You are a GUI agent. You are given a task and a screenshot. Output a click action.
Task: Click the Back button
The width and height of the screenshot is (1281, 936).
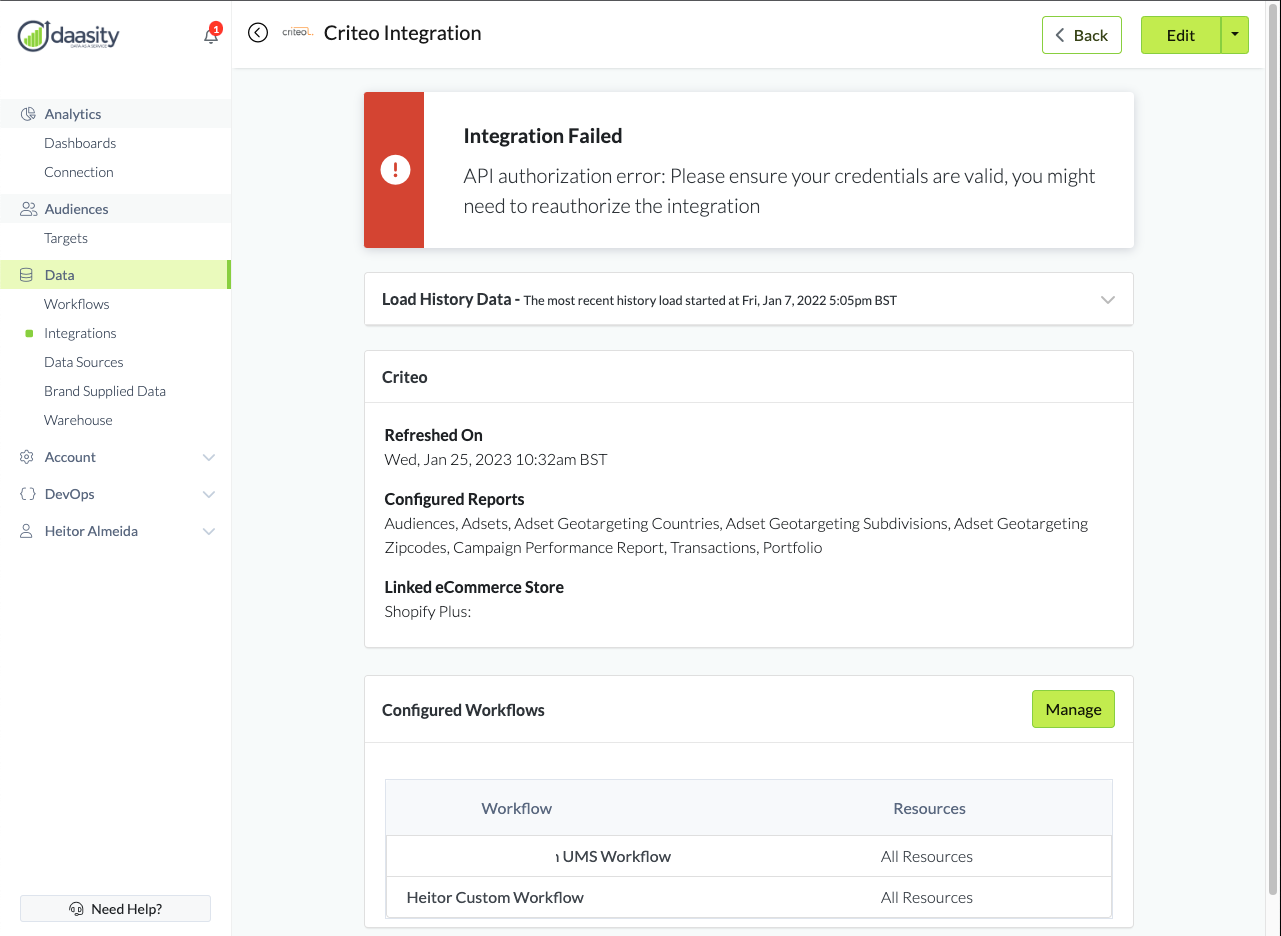1081,35
